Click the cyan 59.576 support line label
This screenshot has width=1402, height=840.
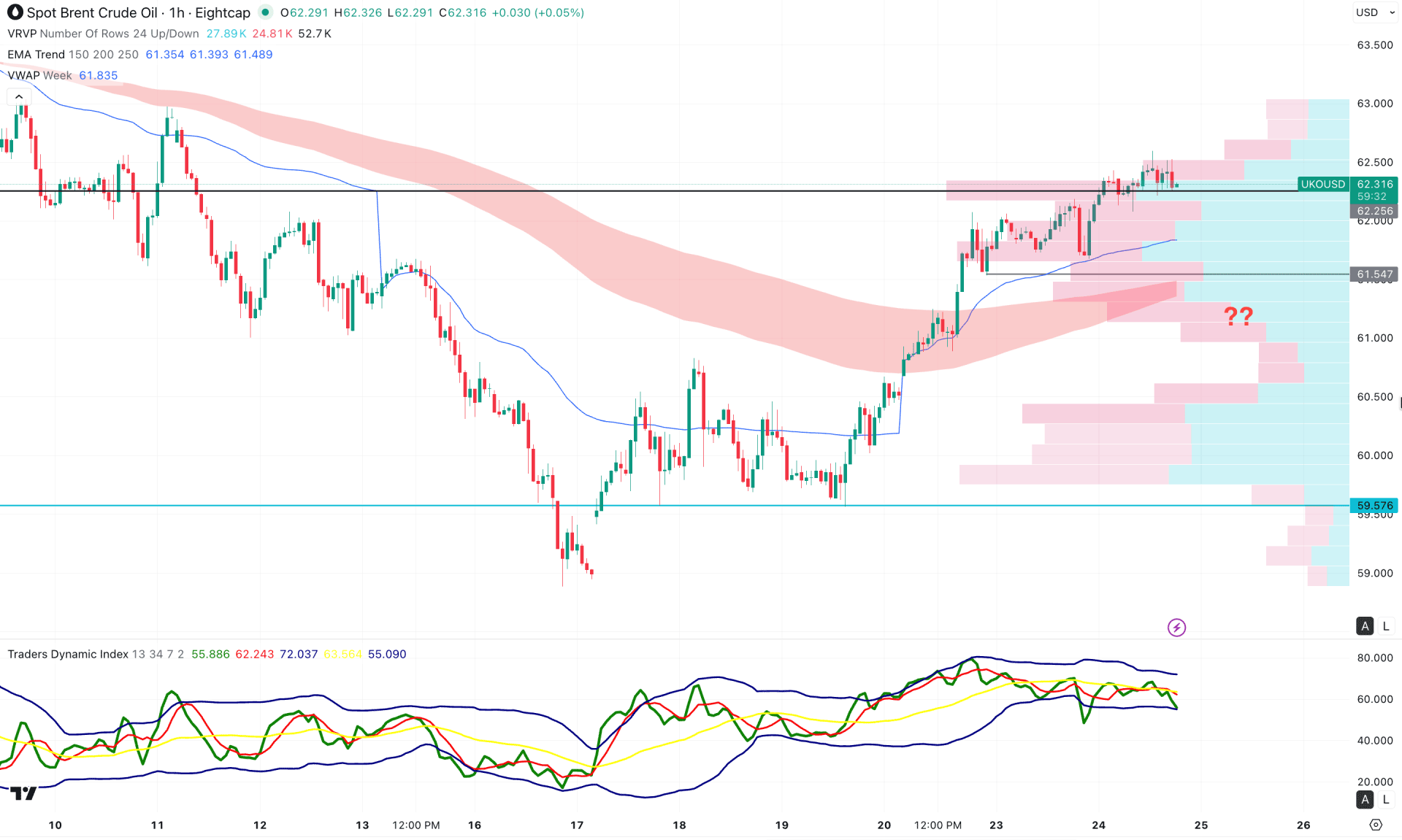(1376, 506)
